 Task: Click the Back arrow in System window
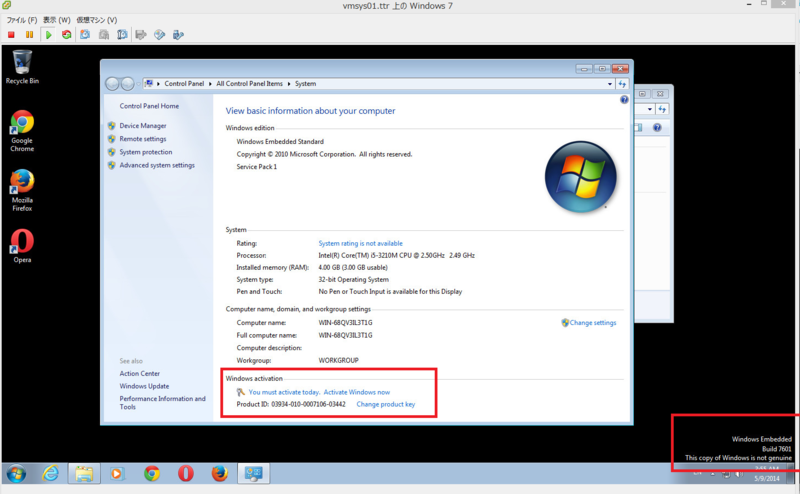click(112, 84)
